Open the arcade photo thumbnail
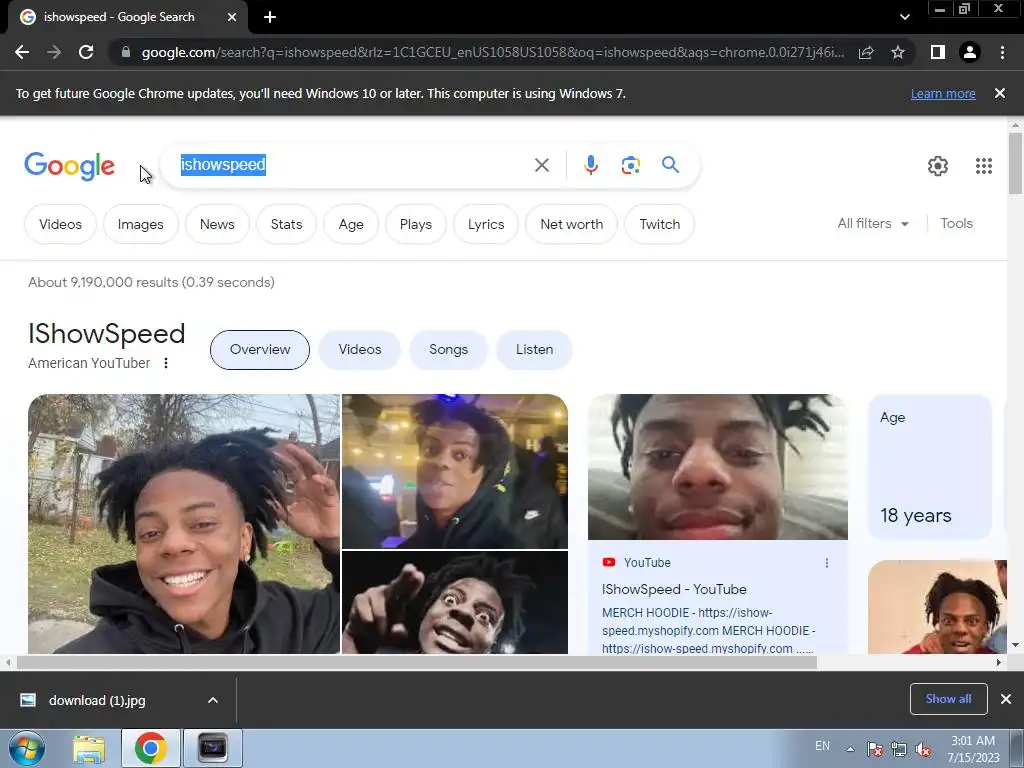The width and height of the screenshot is (1024, 768). tap(455, 471)
